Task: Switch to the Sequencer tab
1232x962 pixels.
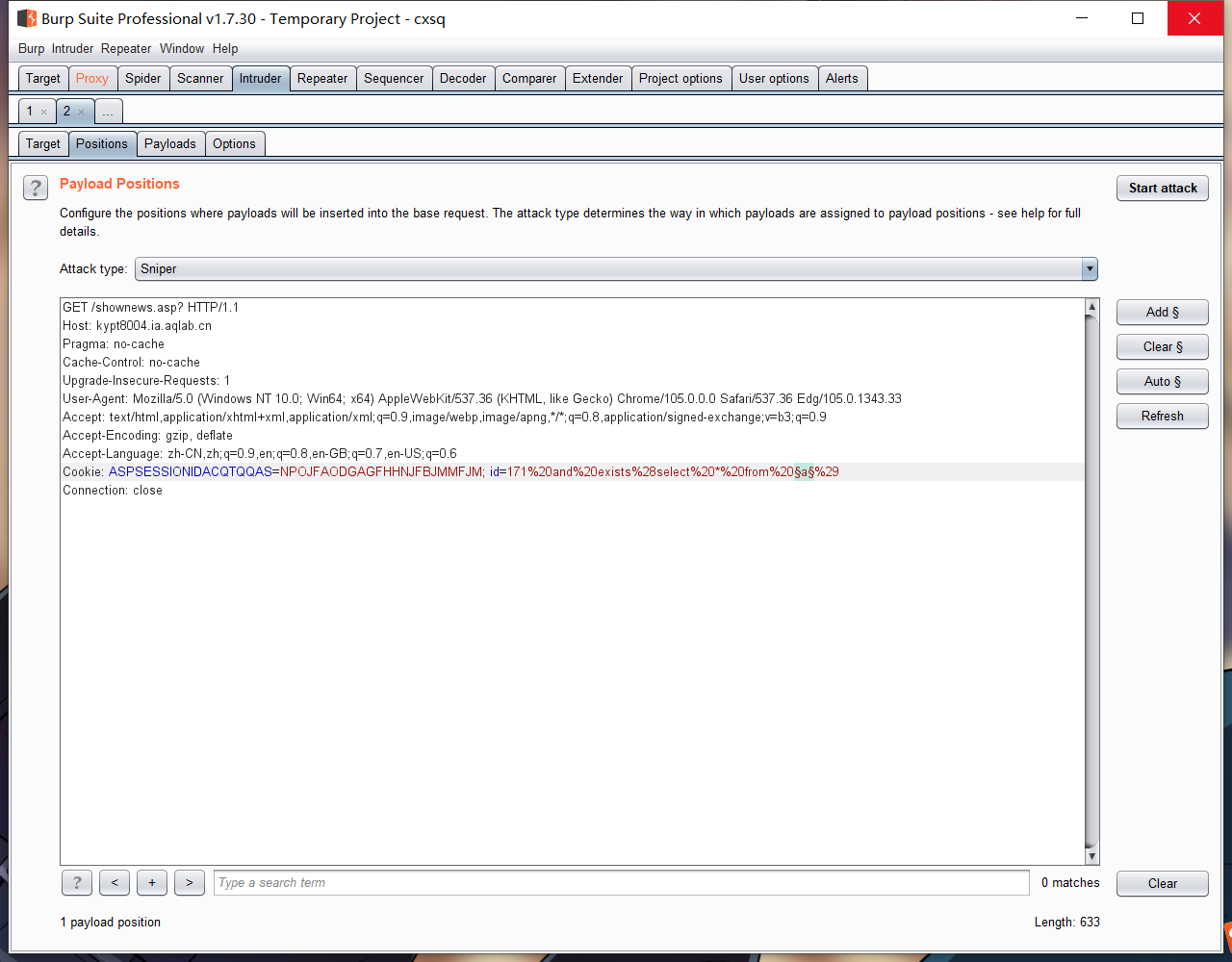Action: tap(394, 79)
